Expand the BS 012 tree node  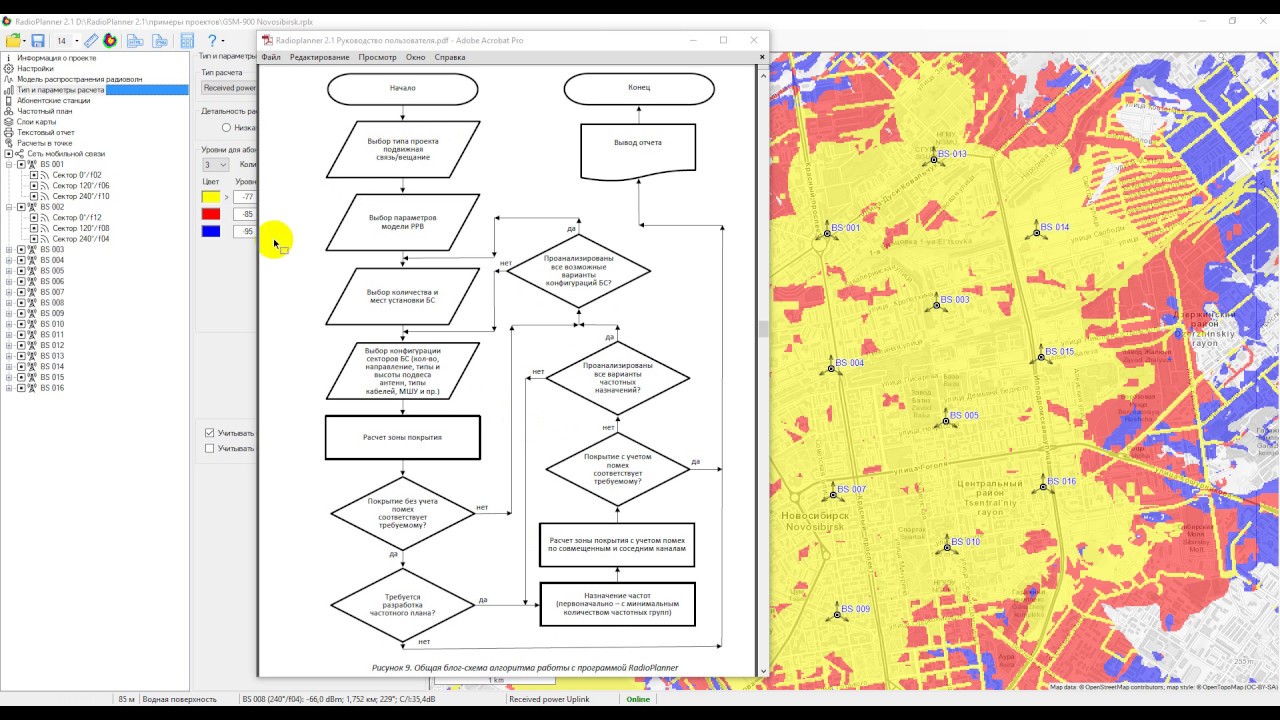(9, 345)
